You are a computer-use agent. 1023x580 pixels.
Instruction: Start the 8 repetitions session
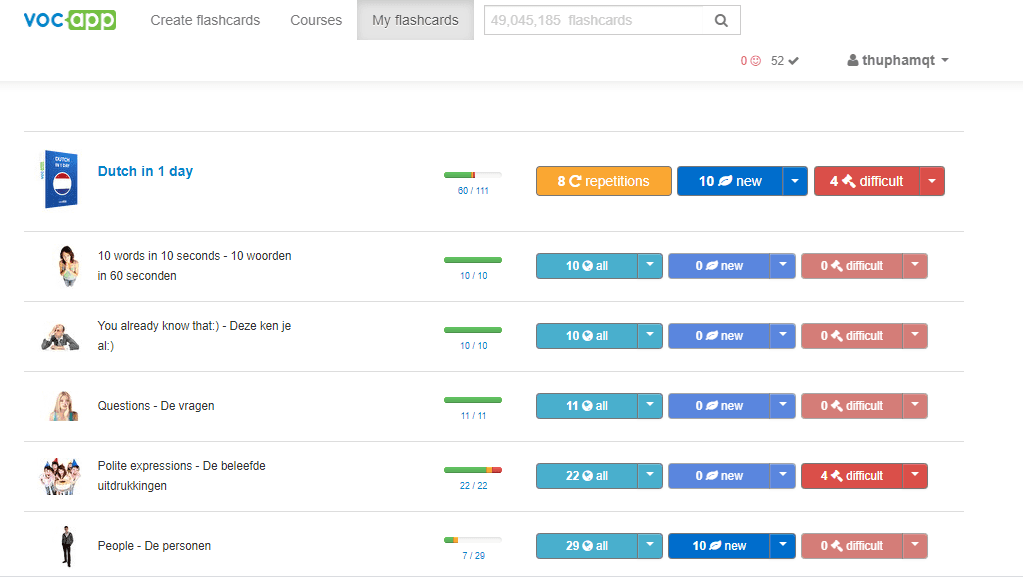coord(603,181)
